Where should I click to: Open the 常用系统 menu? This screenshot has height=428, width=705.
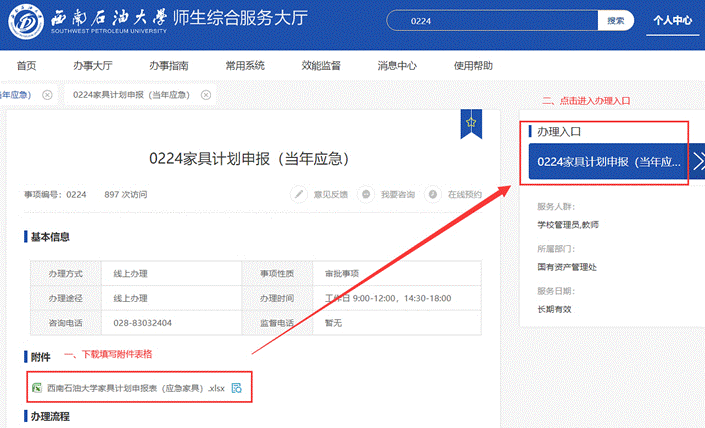click(244, 66)
